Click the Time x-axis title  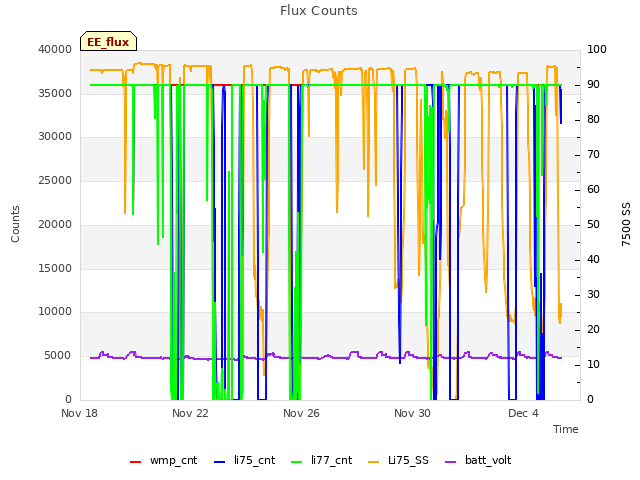[566, 429]
